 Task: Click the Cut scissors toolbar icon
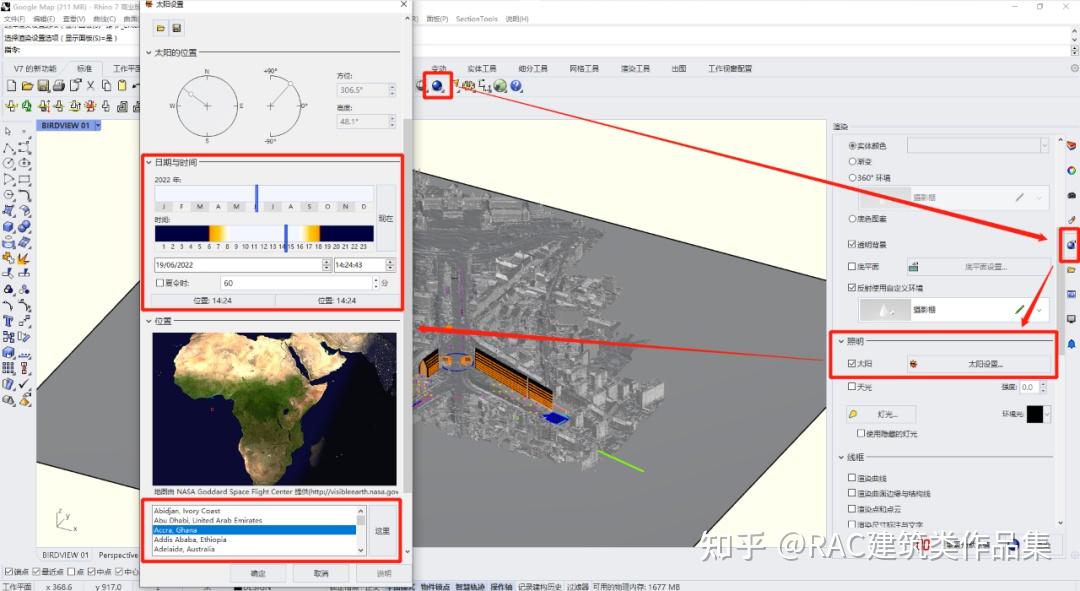click(x=90, y=85)
